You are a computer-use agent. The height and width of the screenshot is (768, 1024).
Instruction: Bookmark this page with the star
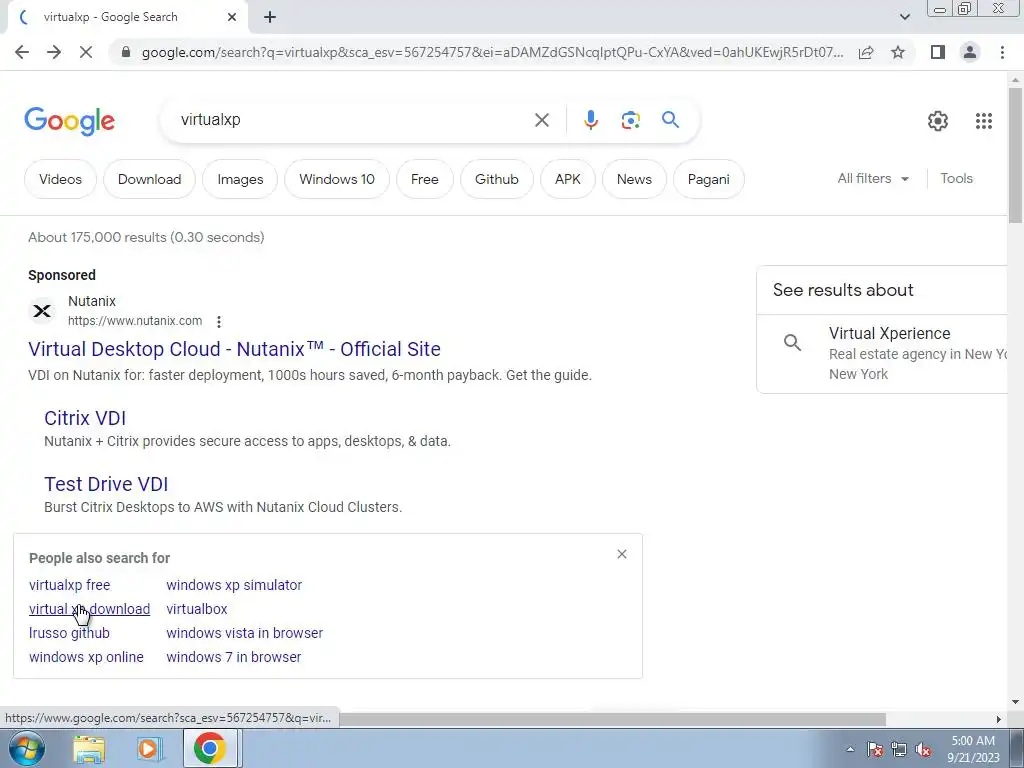pyautogui.click(x=898, y=52)
